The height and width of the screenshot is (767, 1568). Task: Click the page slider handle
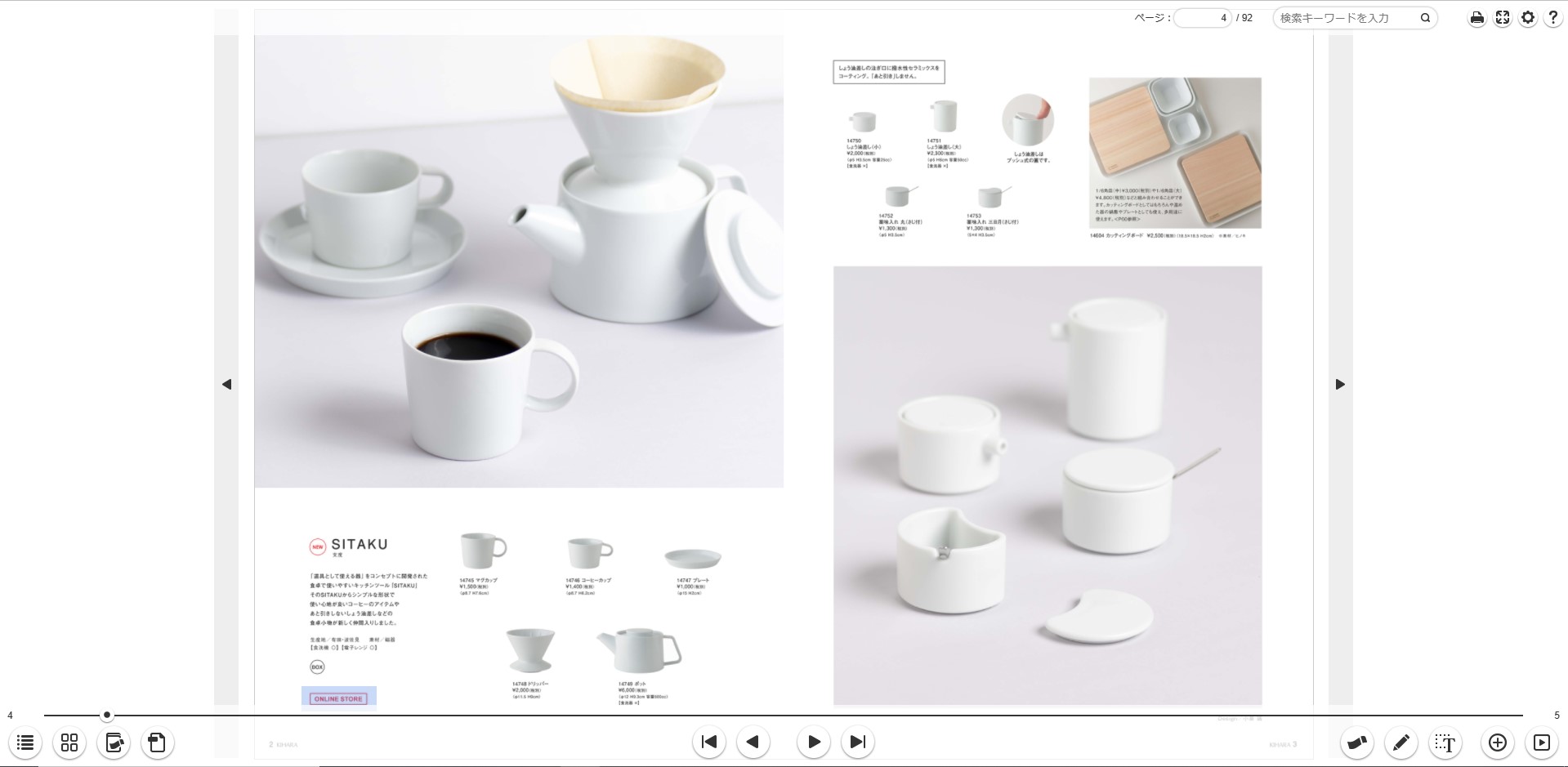coord(107,716)
